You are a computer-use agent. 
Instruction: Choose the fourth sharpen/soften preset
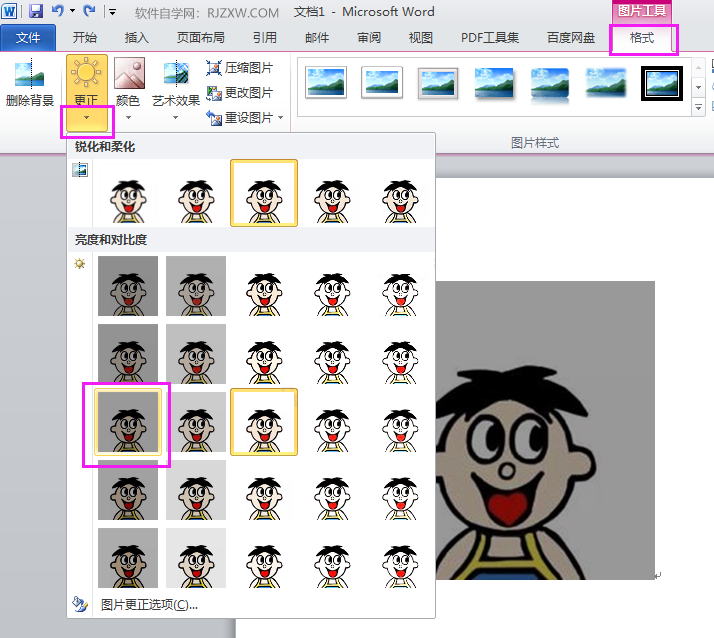click(332, 193)
